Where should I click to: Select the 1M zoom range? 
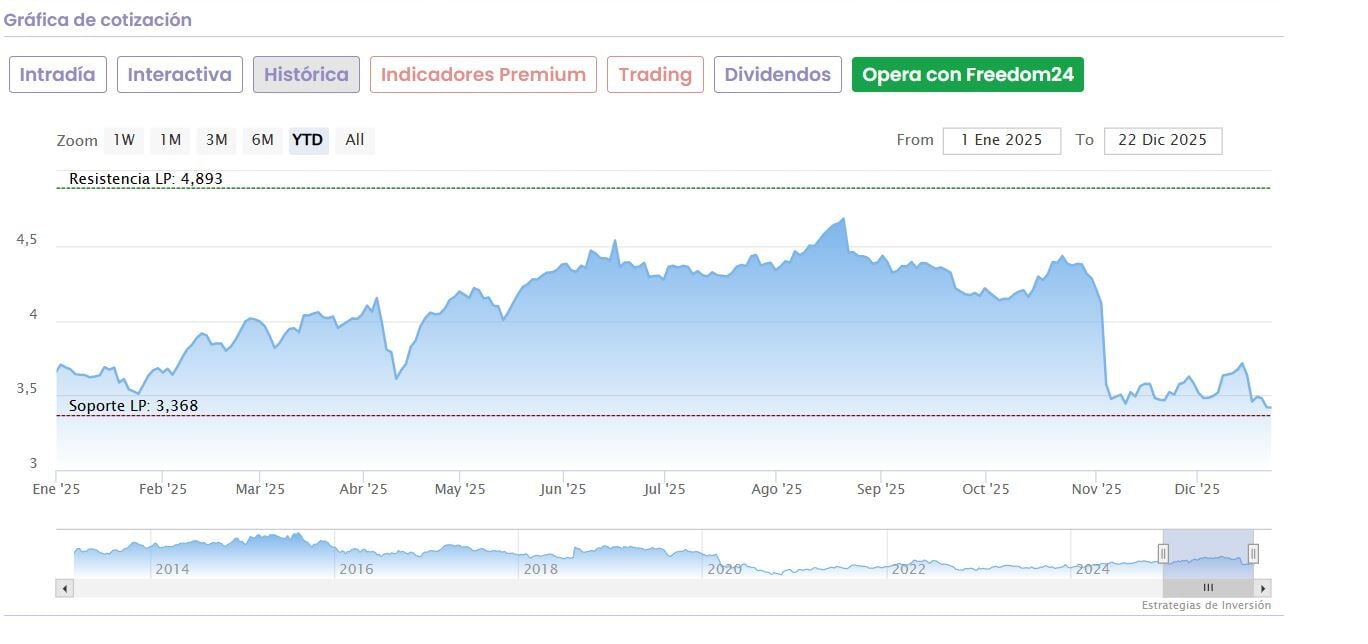click(x=170, y=140)
